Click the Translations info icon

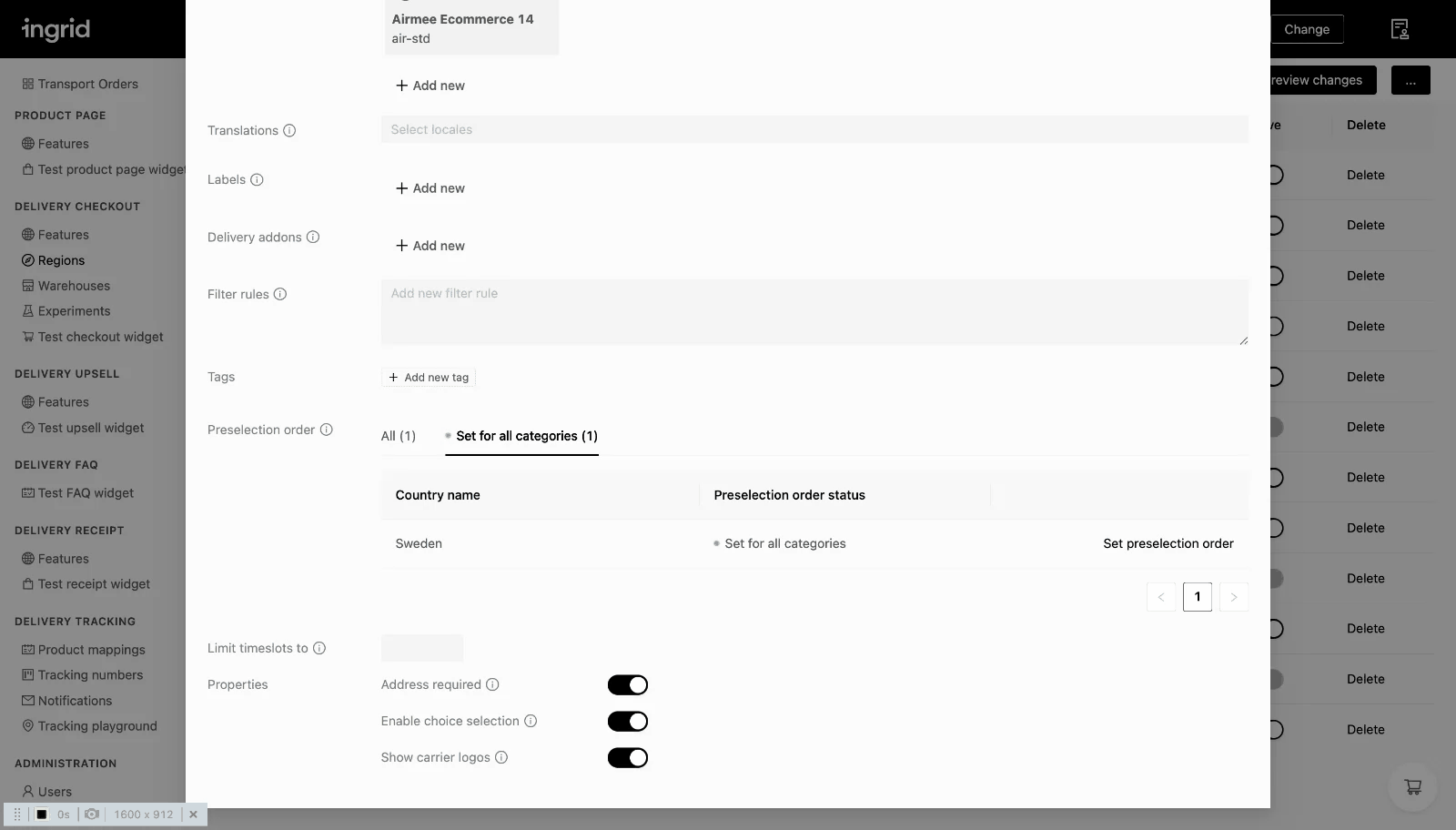pos(289,130)
